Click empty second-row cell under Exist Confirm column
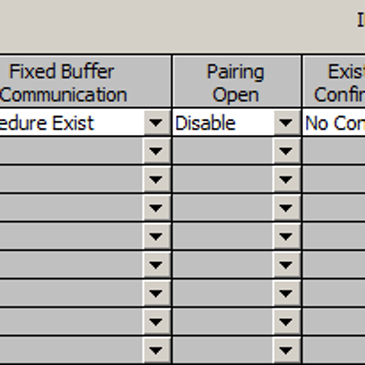Image resolution: width=365 pixels, height=365 pixels. [x=334, y=151]
